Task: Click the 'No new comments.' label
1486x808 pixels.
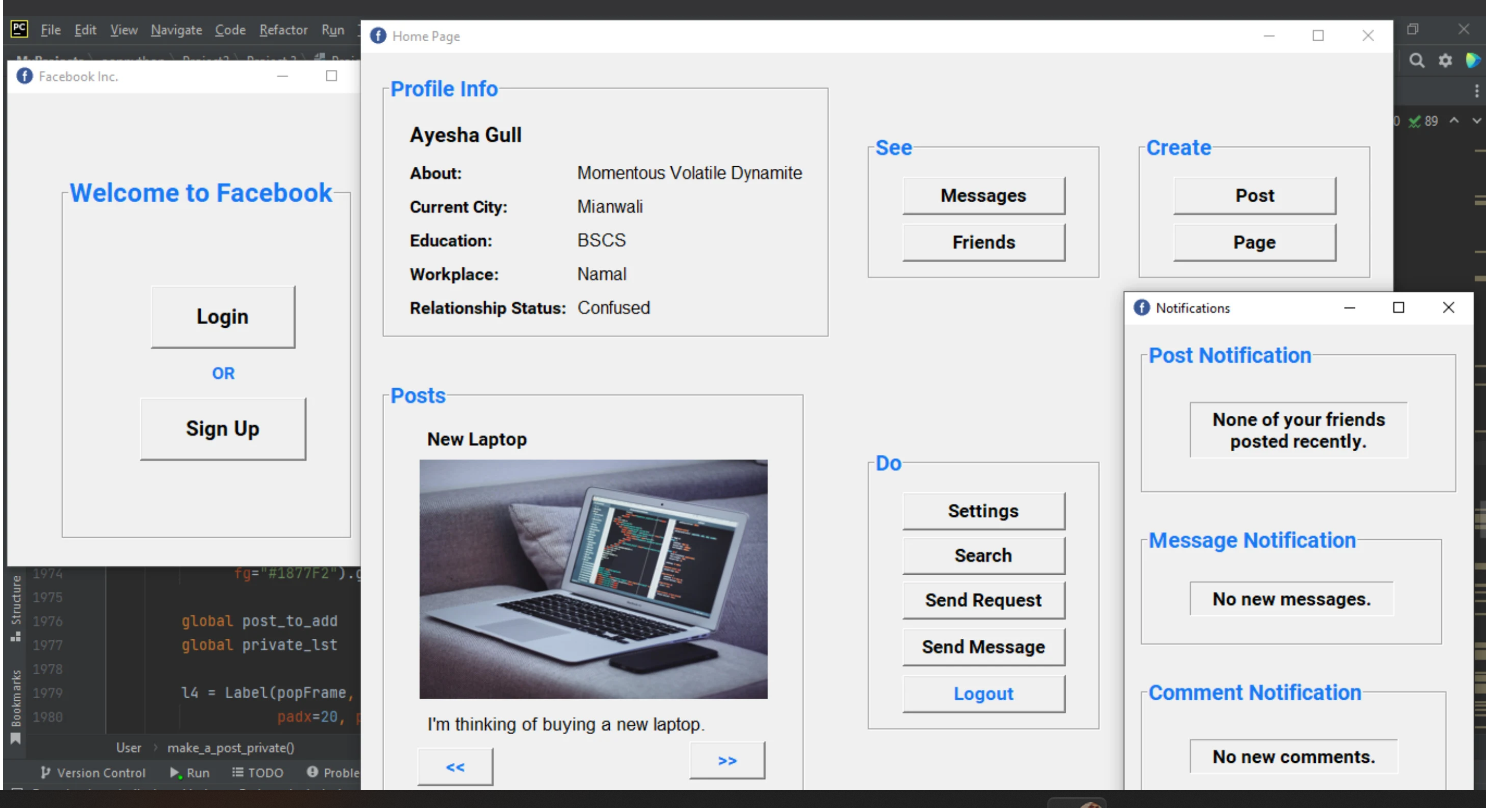Action: tap(1294, 757)
